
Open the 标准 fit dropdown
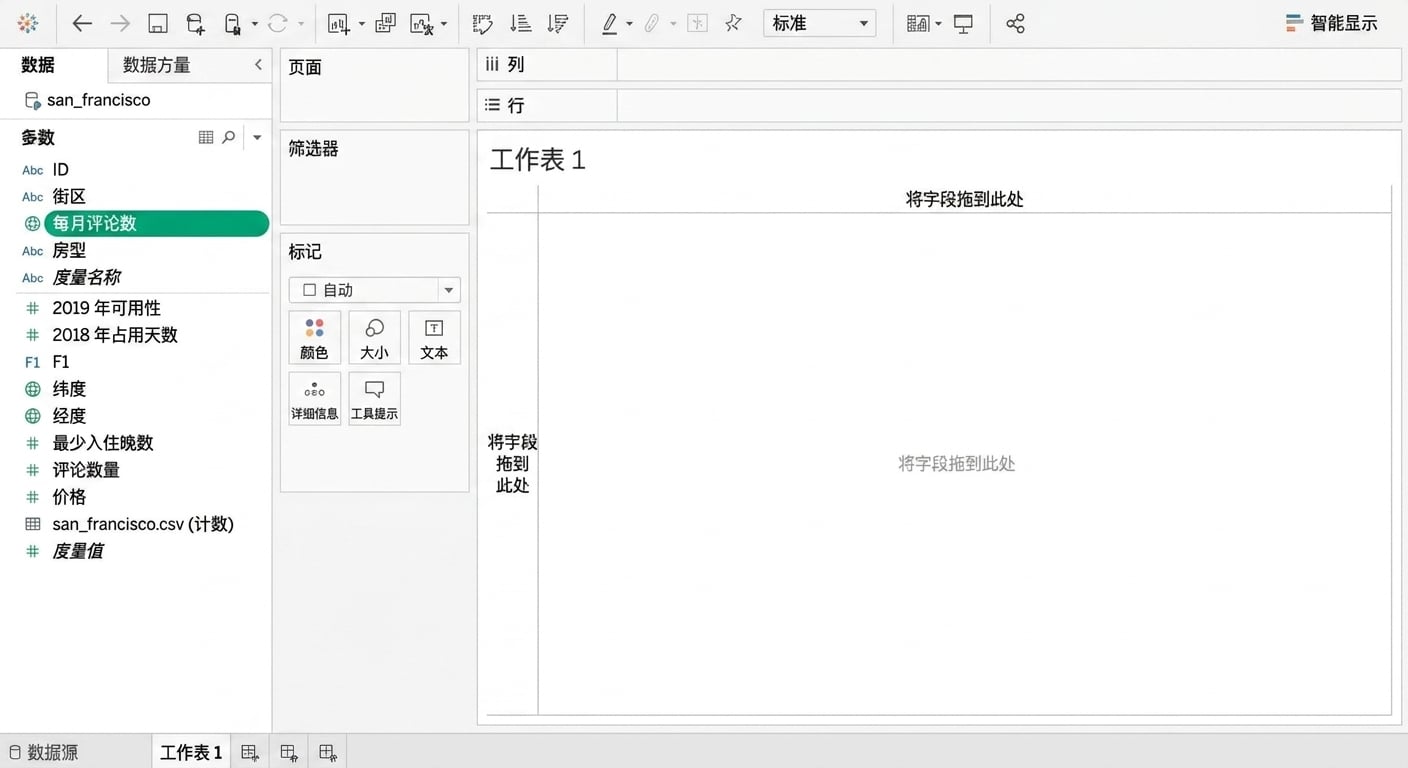819,23
